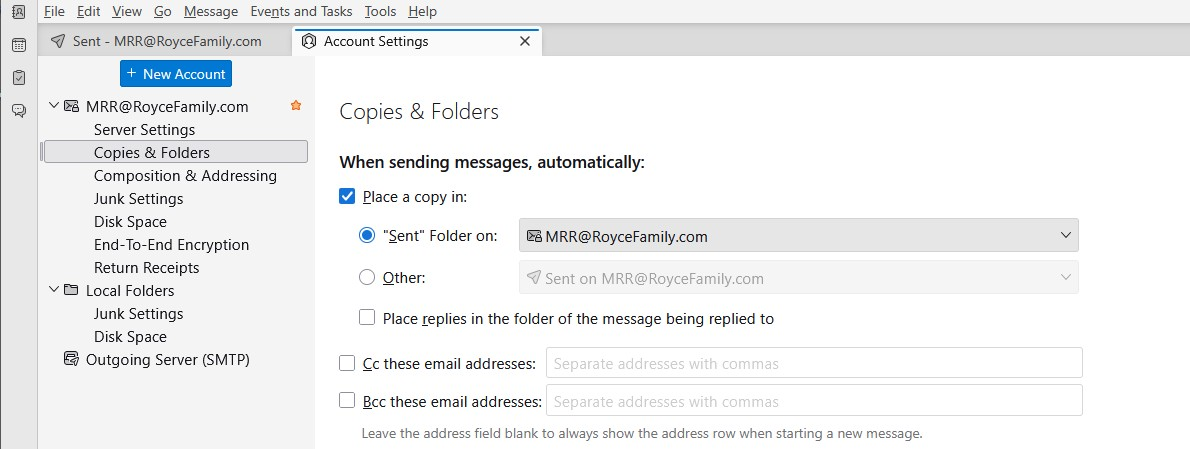Image resolution: width=1190 pixels, height=449 pixels.
Task: Open the Calendar space icon
Action: [18, 45]
